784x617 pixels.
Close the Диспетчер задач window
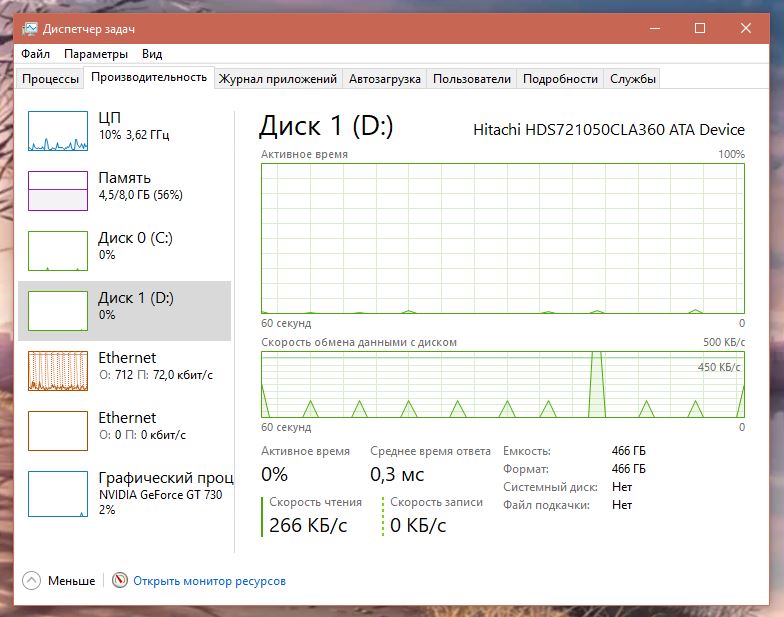746,28
